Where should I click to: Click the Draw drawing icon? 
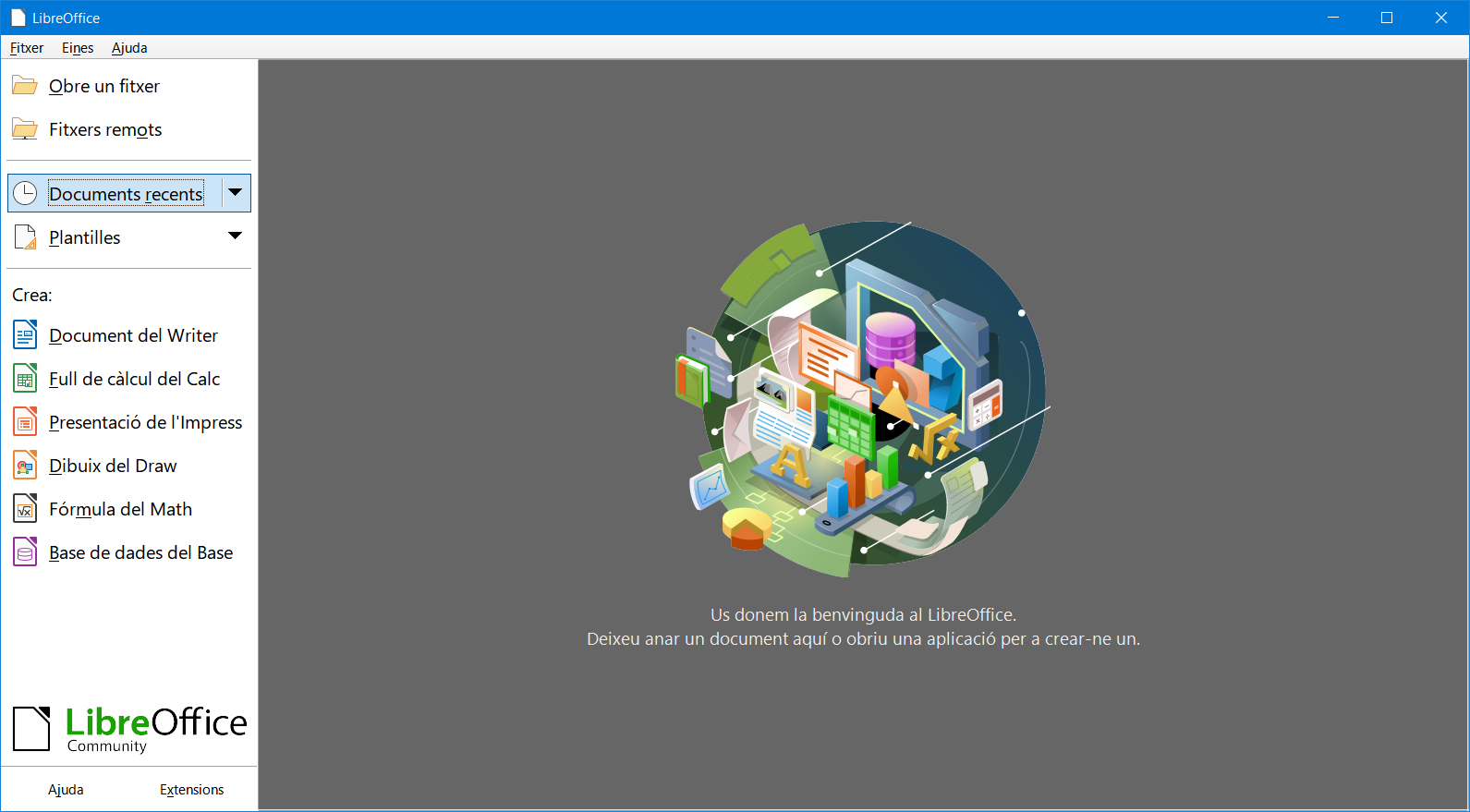coord(25,466)
